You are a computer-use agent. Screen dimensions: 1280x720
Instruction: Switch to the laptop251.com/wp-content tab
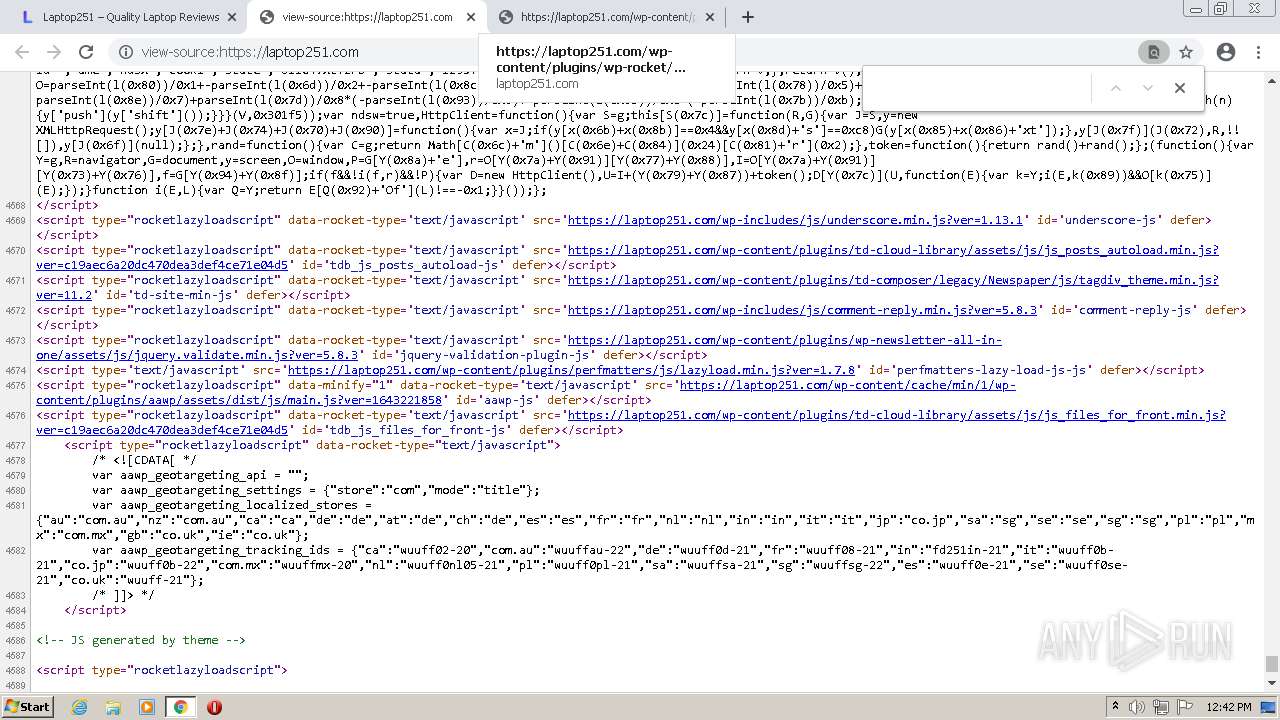[606, 17]
